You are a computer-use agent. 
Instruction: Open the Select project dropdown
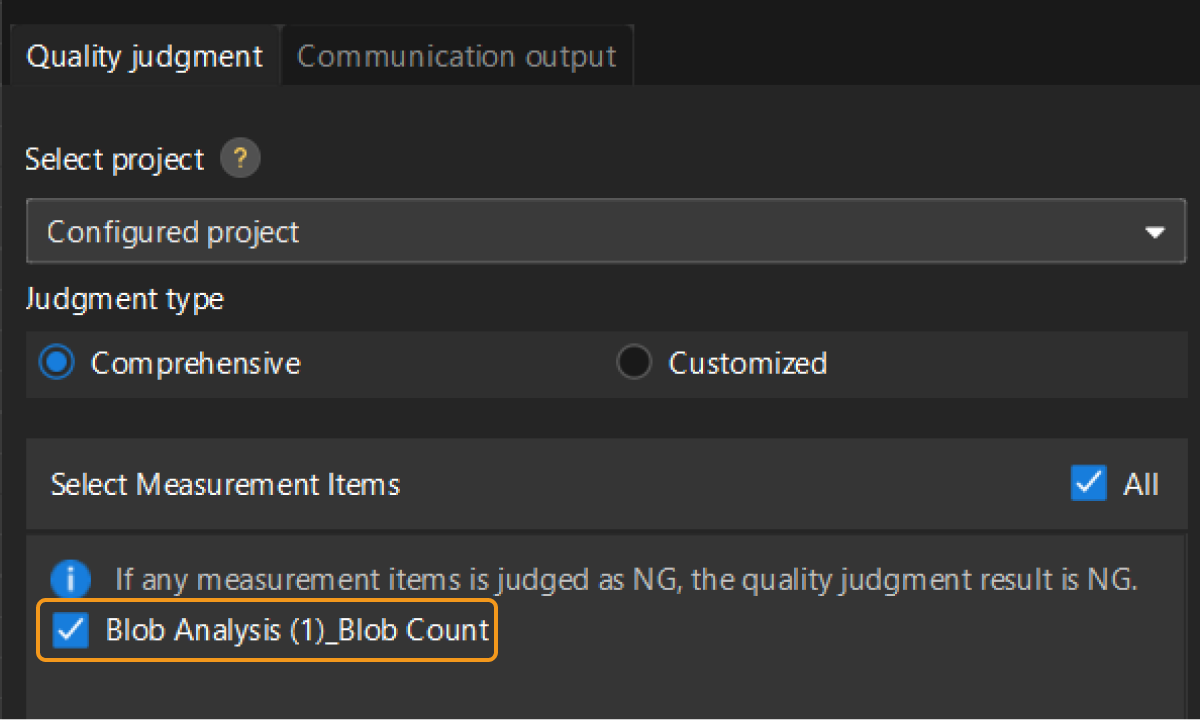point(604,232)
